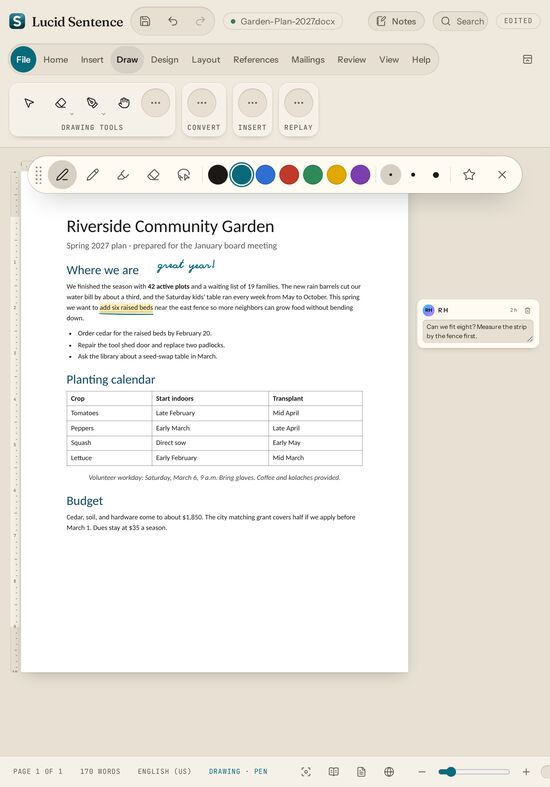Choose the black ink color
This screenshot has height=787, width=550.
point(218,175)
